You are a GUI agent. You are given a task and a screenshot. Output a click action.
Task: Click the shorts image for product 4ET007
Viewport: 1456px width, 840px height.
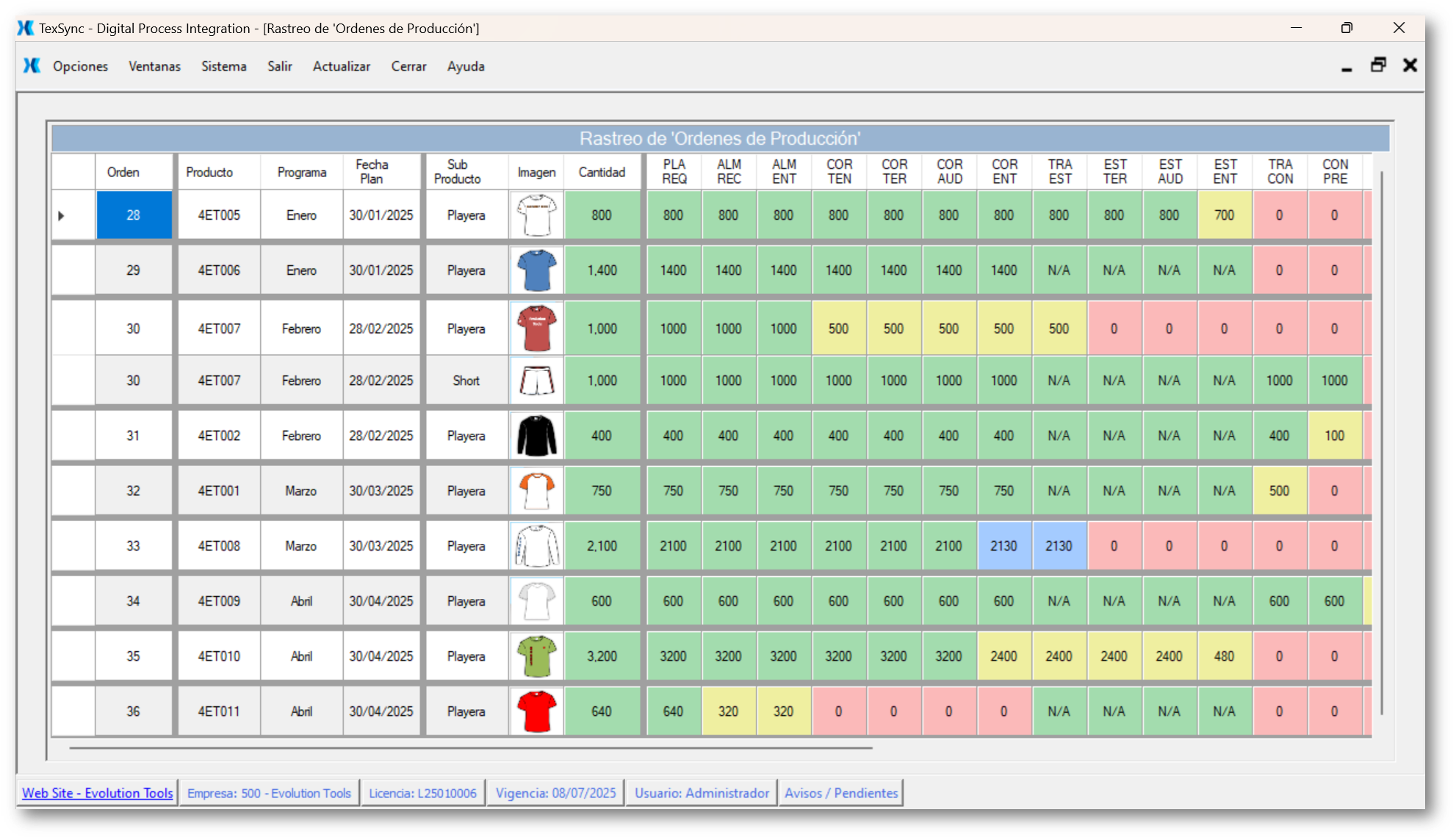537,381
